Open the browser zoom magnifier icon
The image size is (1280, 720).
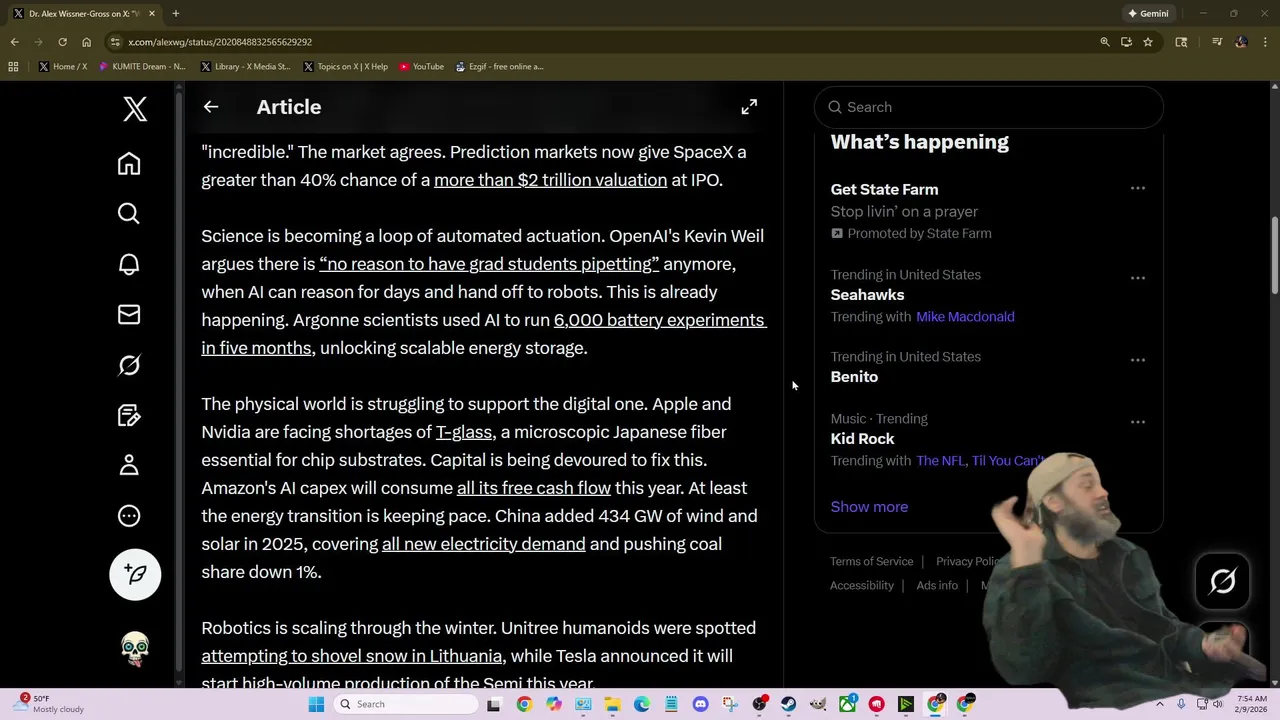[x=1105, y=42]
